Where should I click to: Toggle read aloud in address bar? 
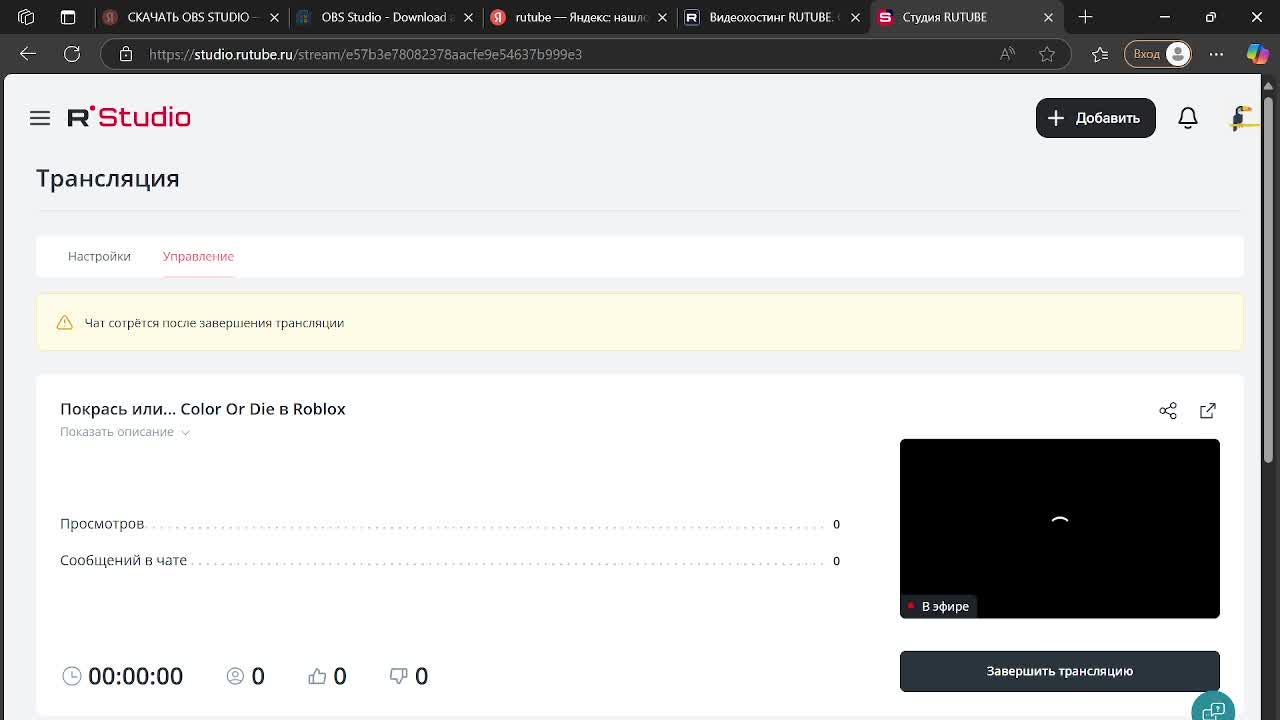[x=1007, y=54]
